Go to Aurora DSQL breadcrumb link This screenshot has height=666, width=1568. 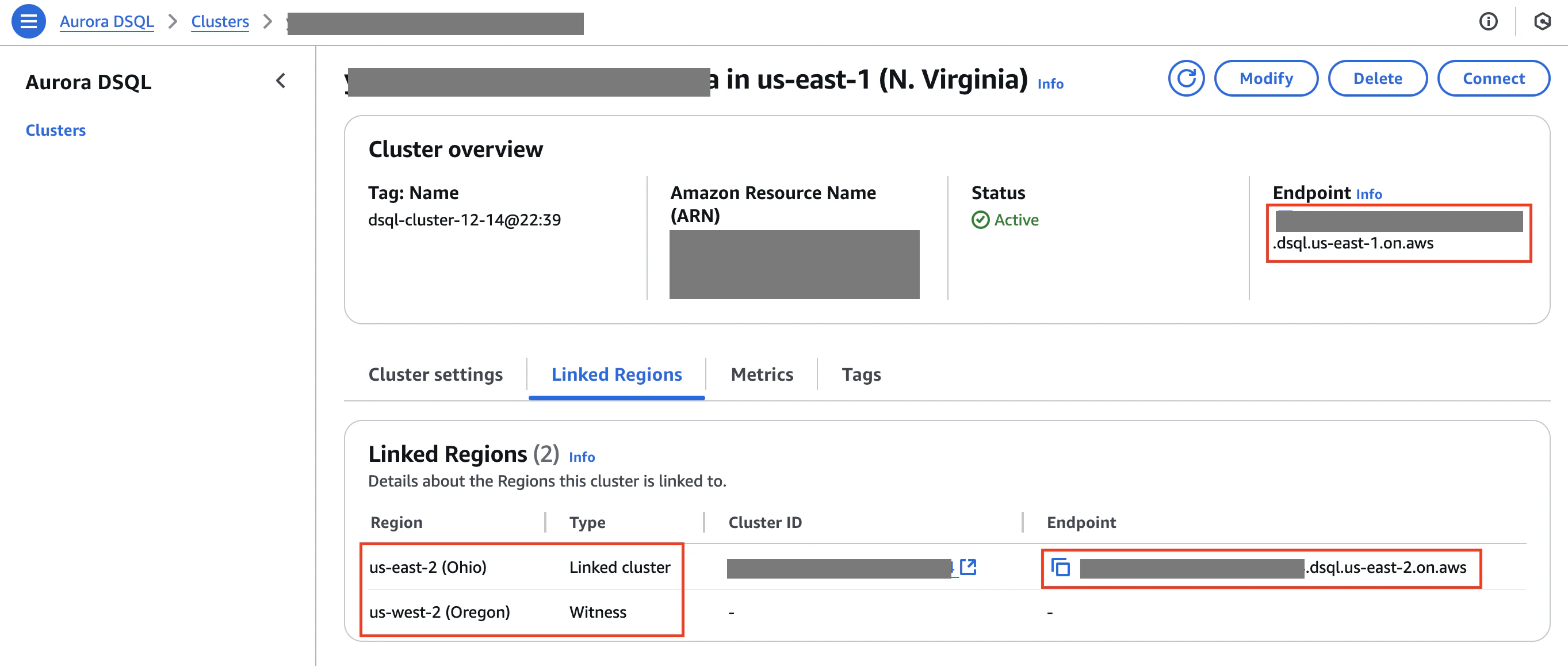coord(106,22)
